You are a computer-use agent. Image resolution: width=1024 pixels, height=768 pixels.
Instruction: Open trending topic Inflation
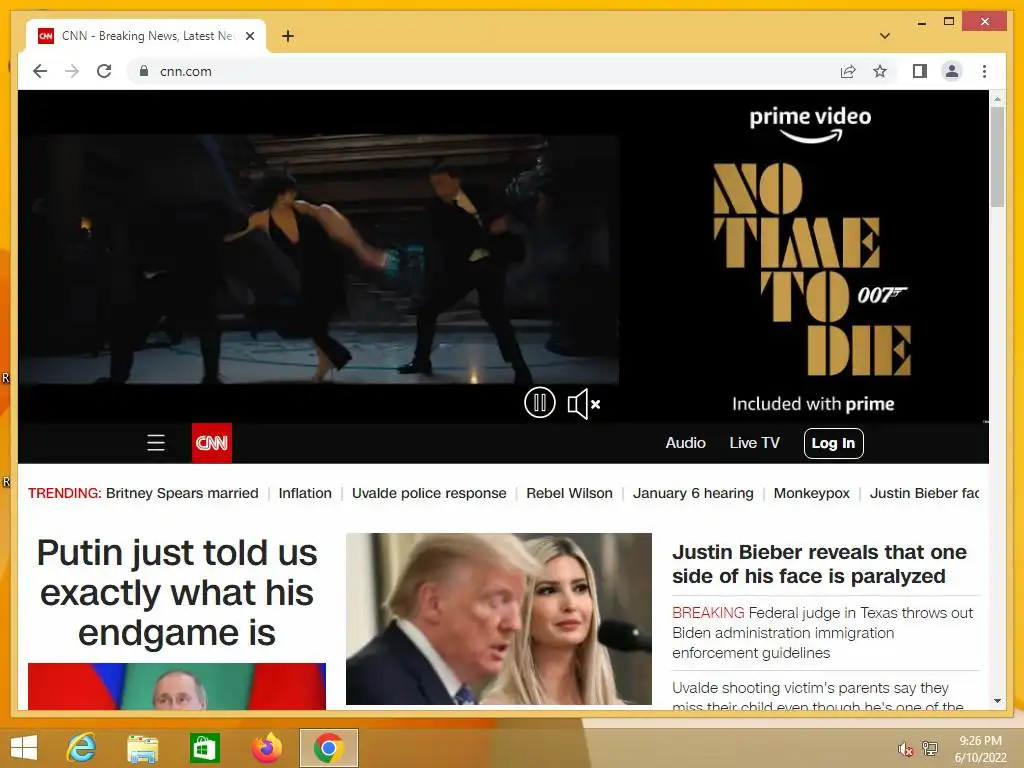click(x=305, y=493)
